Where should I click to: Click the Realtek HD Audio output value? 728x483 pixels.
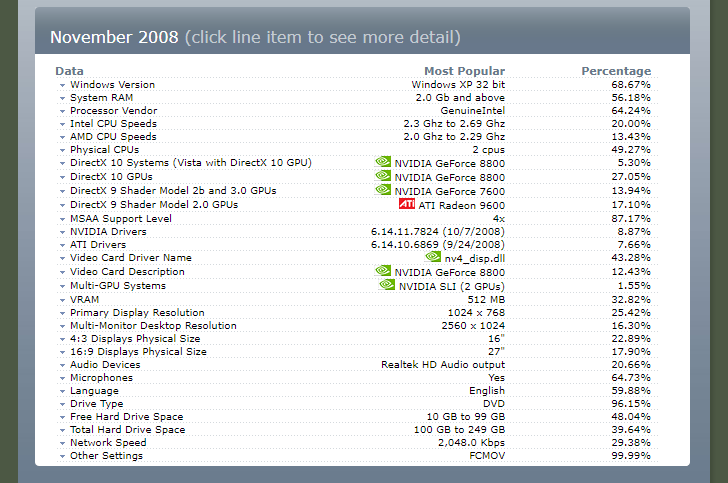point(443,365)
